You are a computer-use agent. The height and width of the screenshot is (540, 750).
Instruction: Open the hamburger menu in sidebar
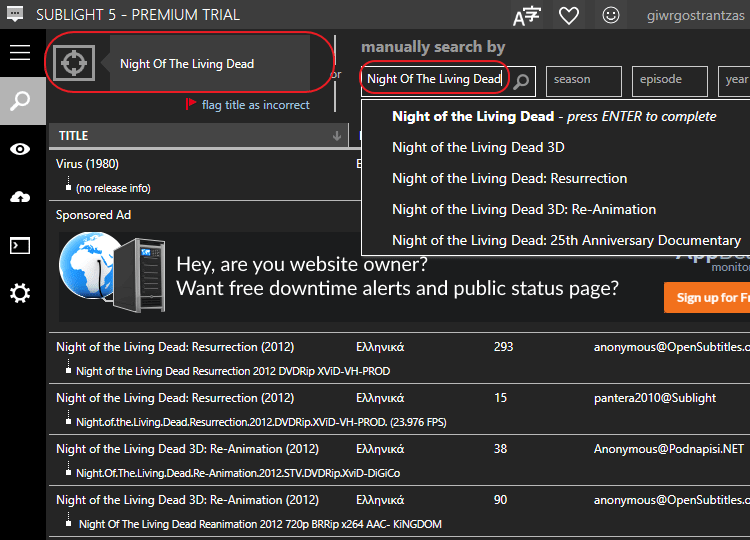click(x=20, y=53)
